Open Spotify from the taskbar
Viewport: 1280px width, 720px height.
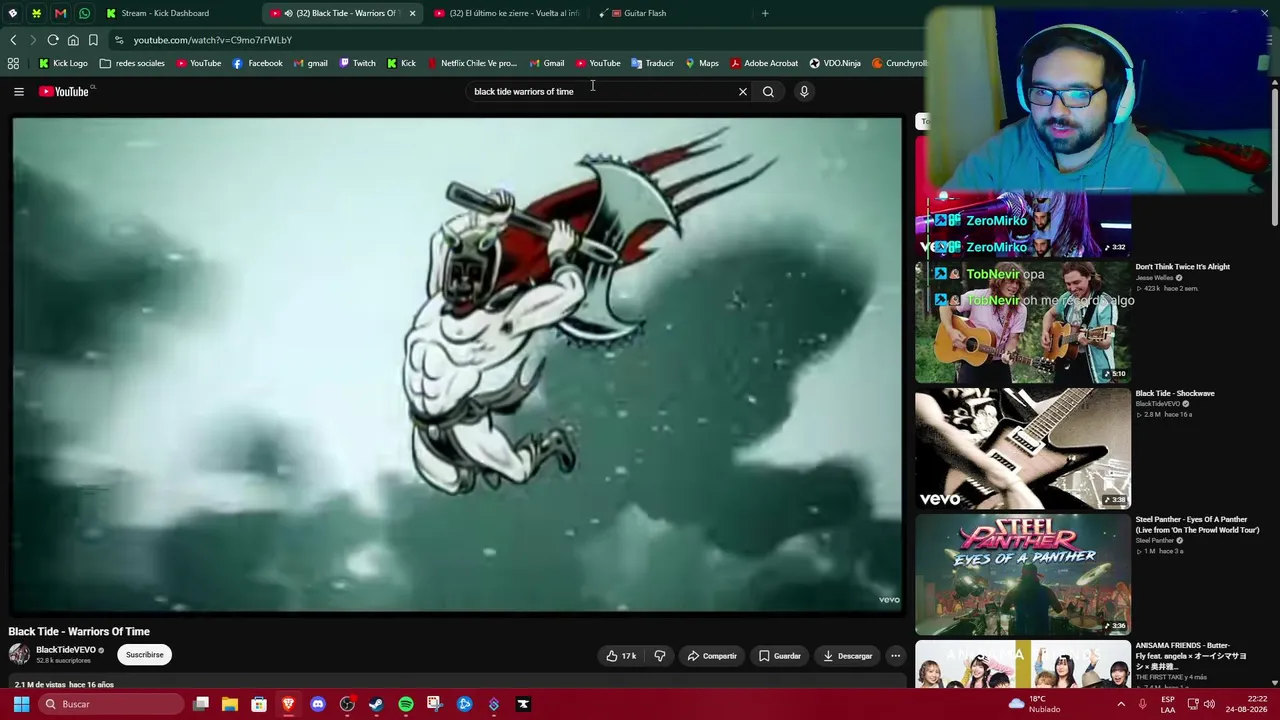tap(405, 704)
